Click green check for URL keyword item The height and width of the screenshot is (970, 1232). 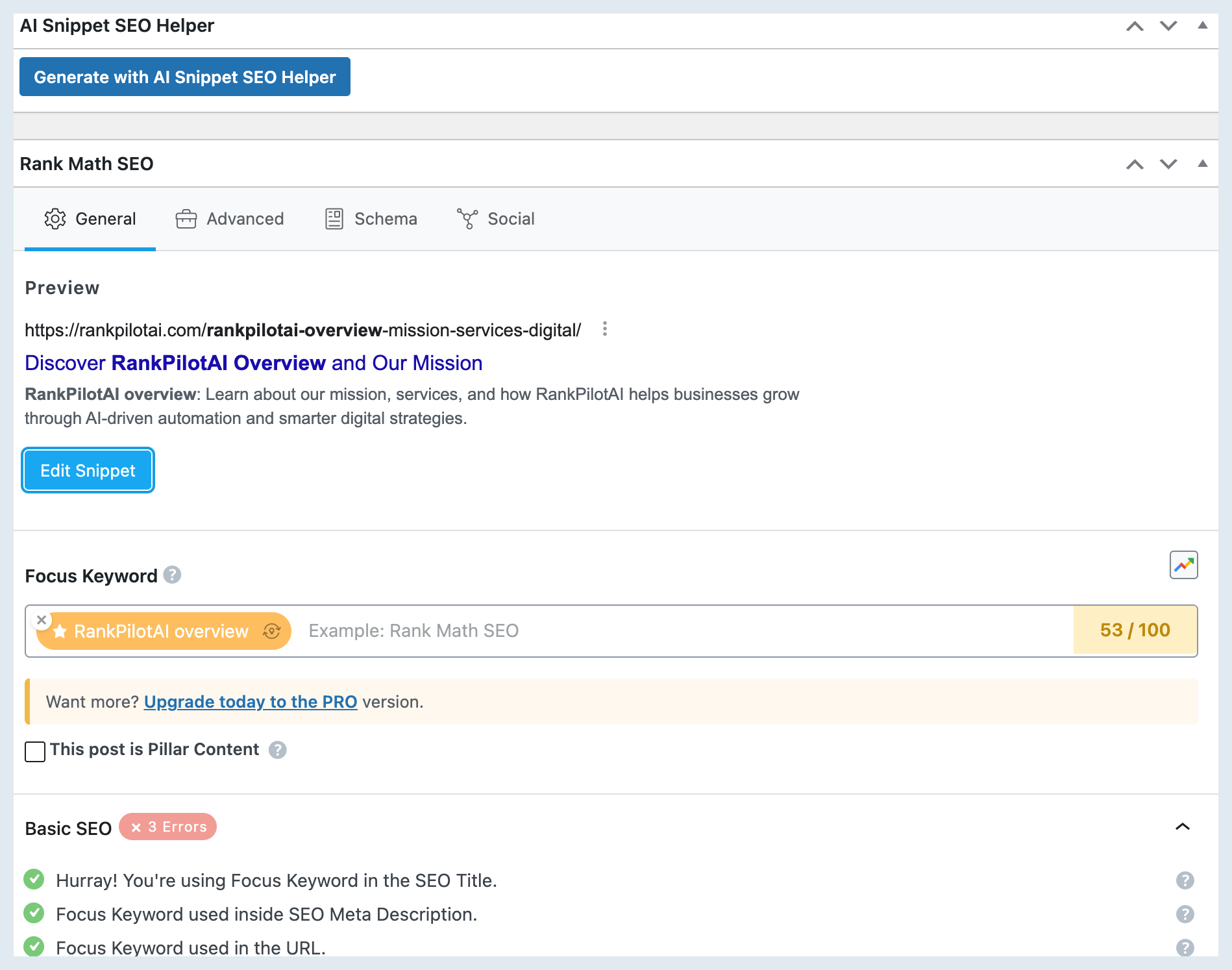coord(34,947)
